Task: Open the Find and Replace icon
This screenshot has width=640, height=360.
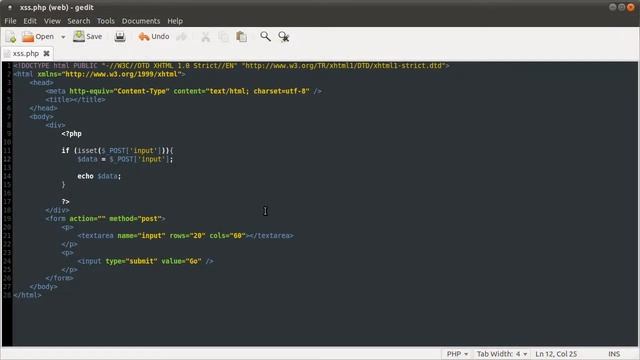Action: click(284, 37)
